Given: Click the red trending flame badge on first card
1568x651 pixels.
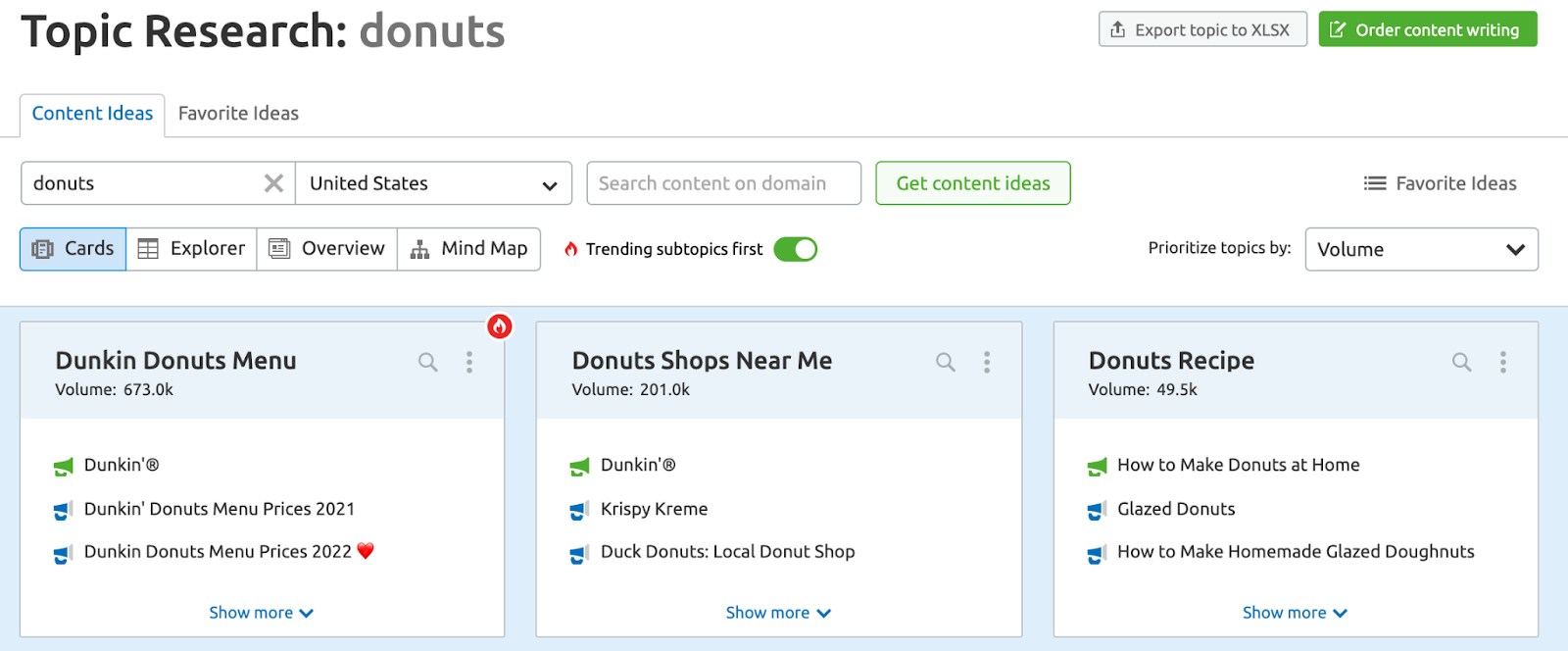Looking at the screenshot, I should pos(500,326).
